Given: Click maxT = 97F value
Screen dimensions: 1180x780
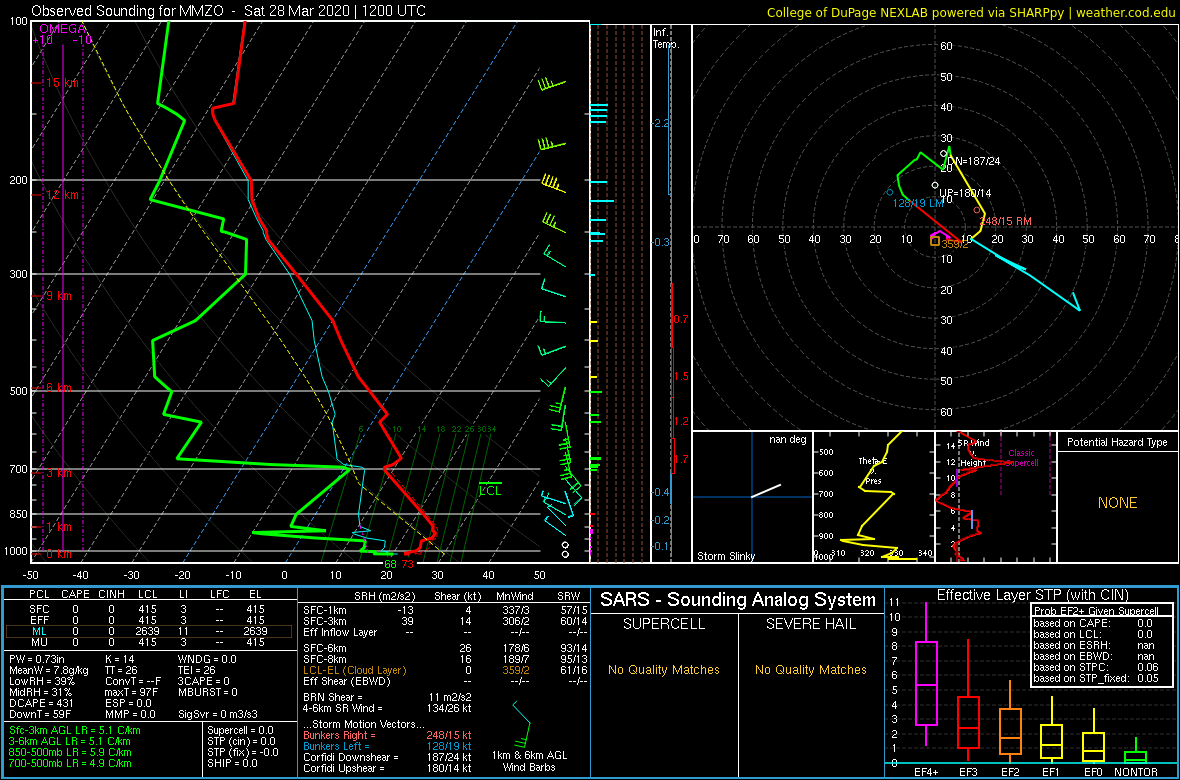Looking at the screenshot, I should click(132, 692).
